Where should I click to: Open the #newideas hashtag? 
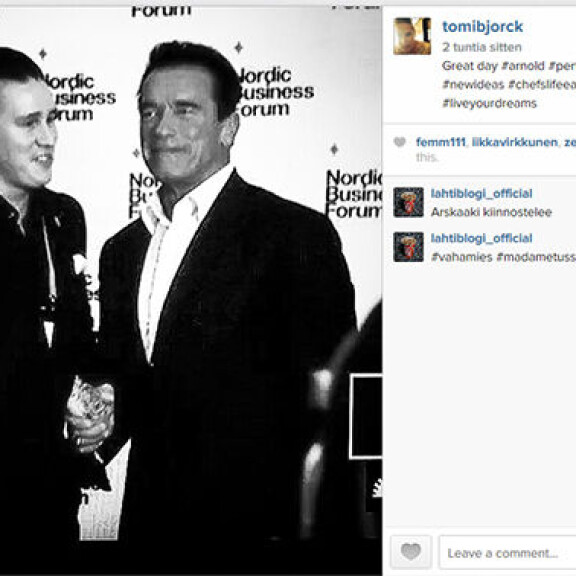(473, 84)
